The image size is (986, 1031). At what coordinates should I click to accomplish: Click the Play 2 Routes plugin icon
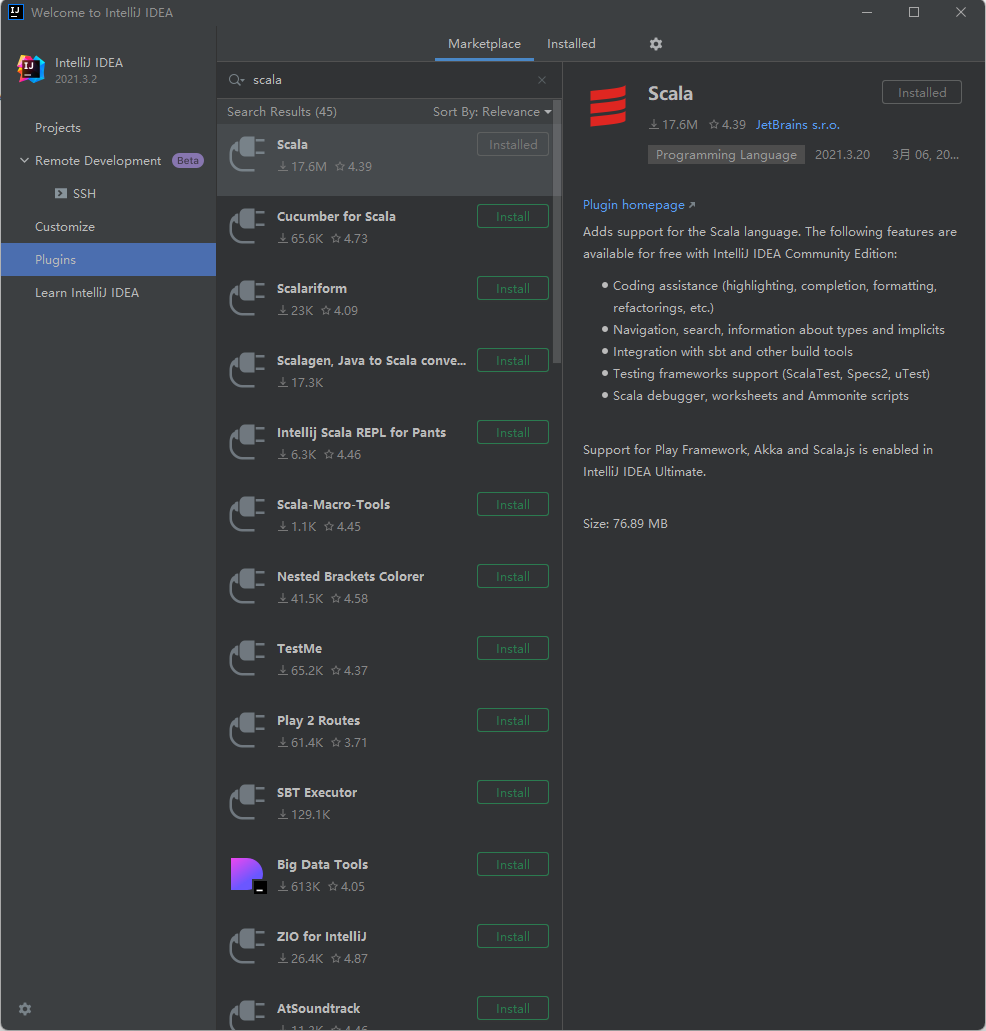click(x=247, y=731)
